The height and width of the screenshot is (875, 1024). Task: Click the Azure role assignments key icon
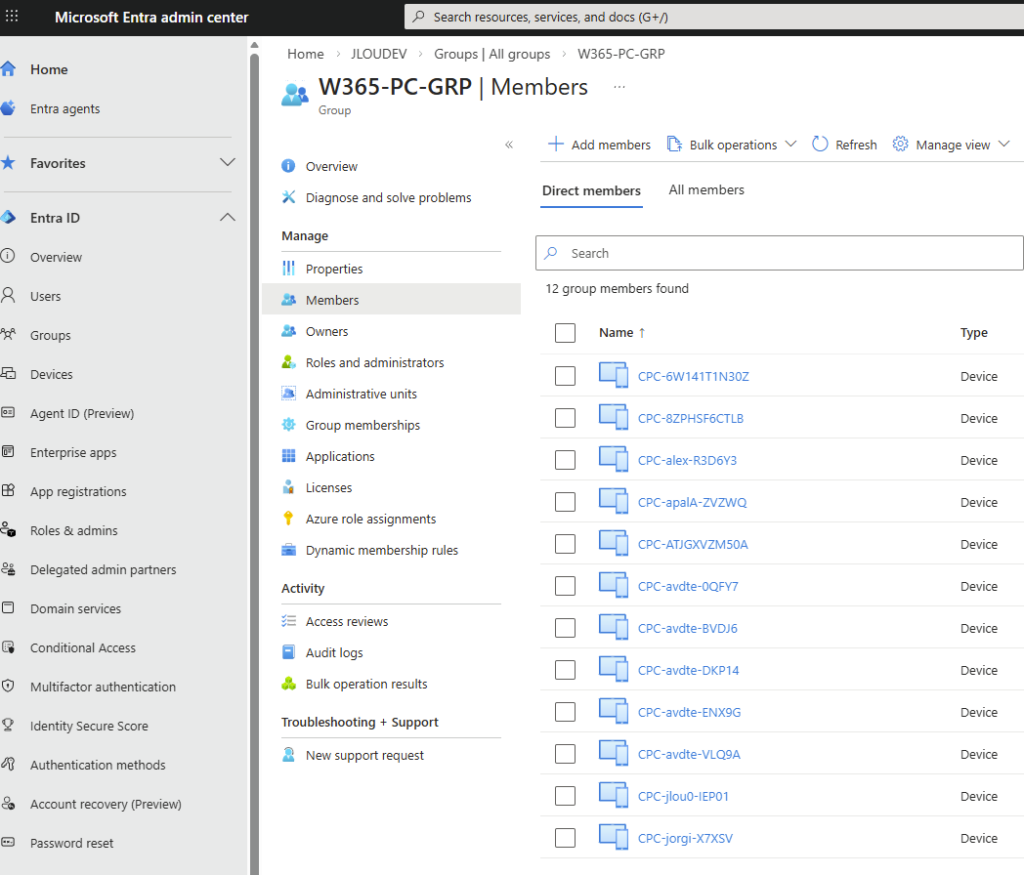pyautogui.click(x=289, y=519)
